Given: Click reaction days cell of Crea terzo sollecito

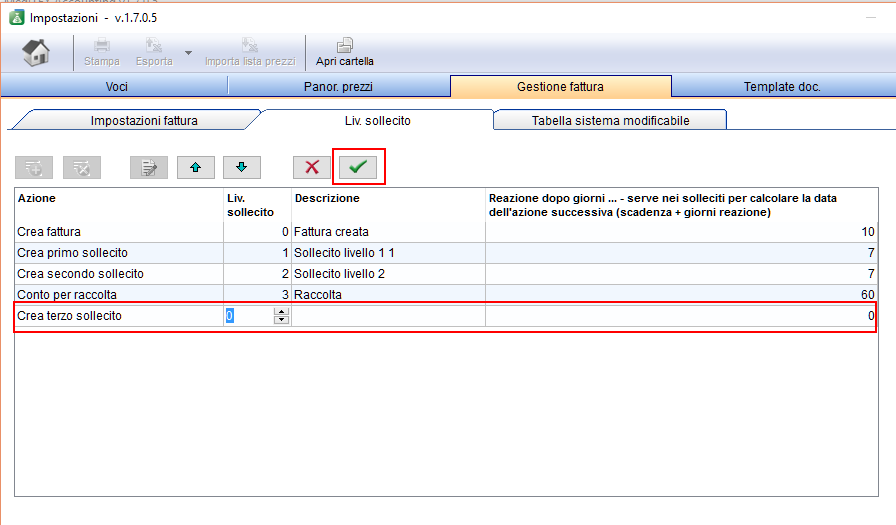Looking at the screenshot, I should pyautogui.click(x=681, y=315).
